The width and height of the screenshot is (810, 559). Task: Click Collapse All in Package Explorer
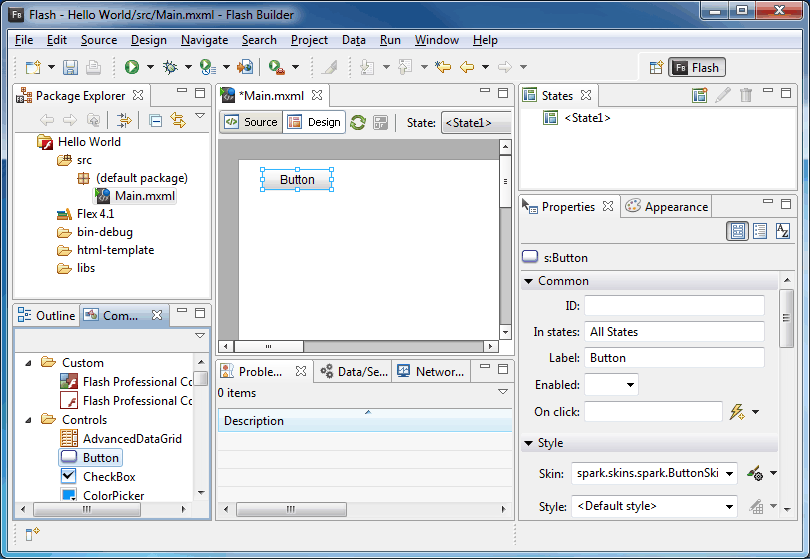[x=155, y=121]
